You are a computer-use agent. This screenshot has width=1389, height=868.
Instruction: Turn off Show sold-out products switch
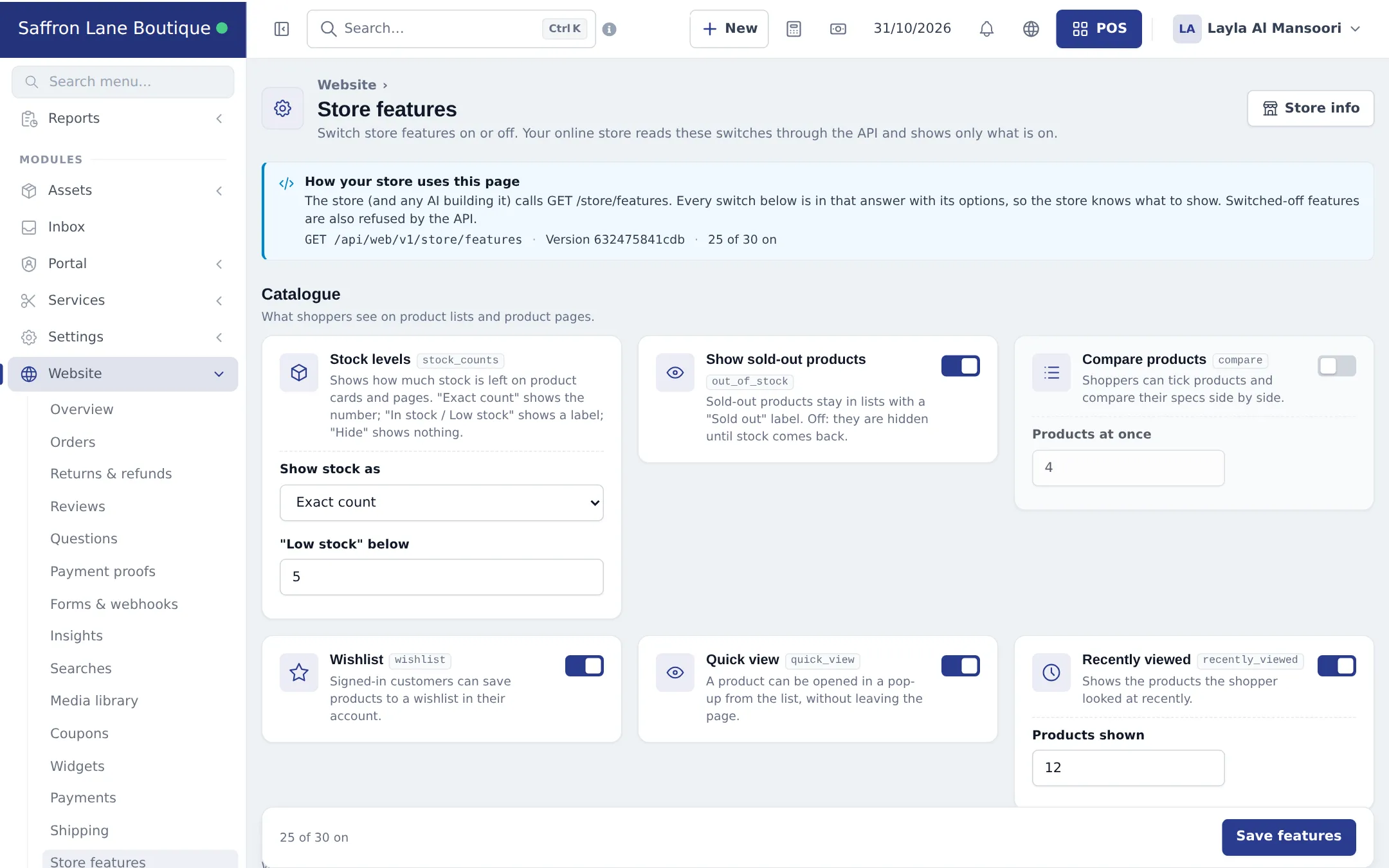coord(960,366)
